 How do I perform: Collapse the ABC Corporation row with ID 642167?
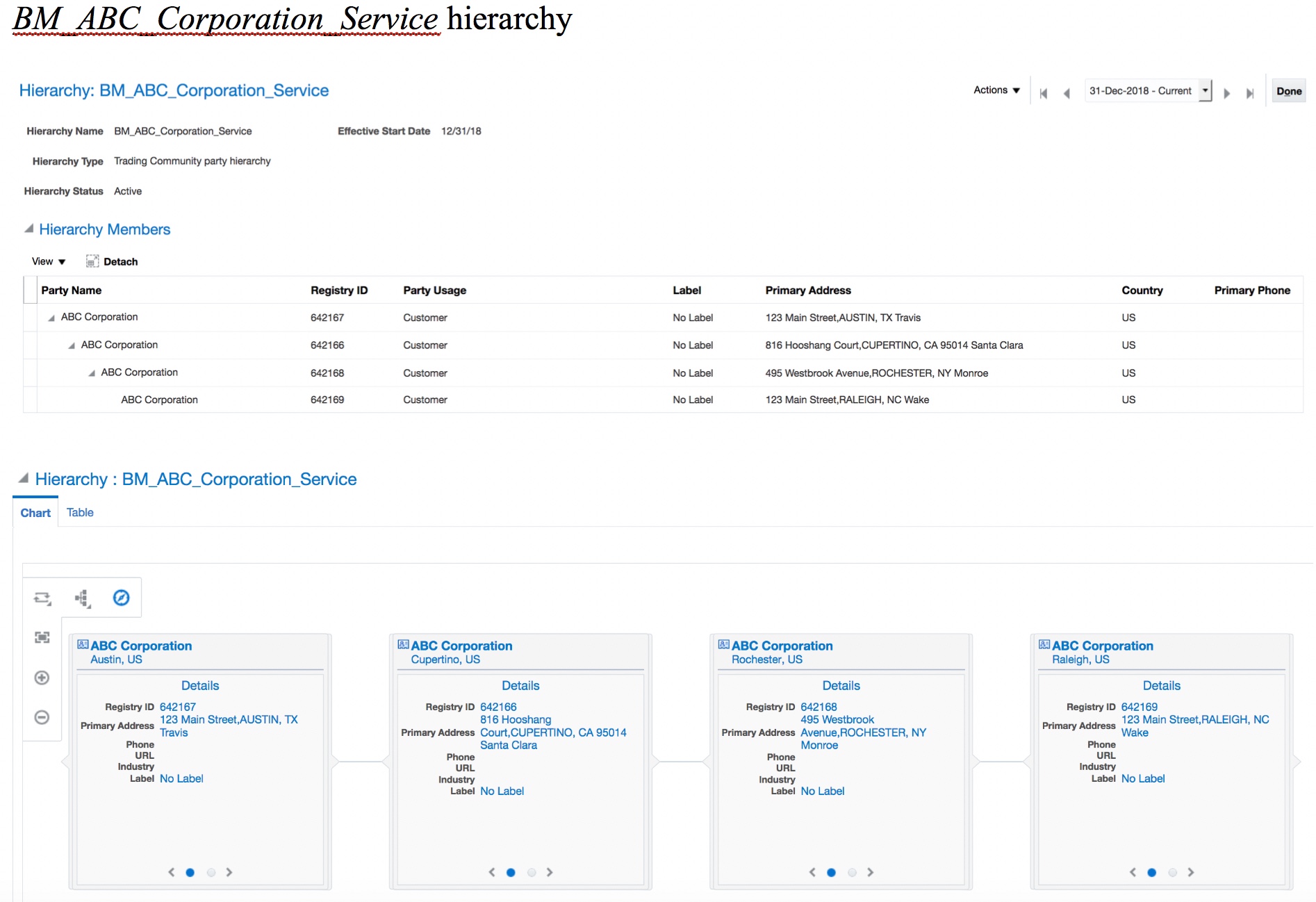(x=51, y=318)
